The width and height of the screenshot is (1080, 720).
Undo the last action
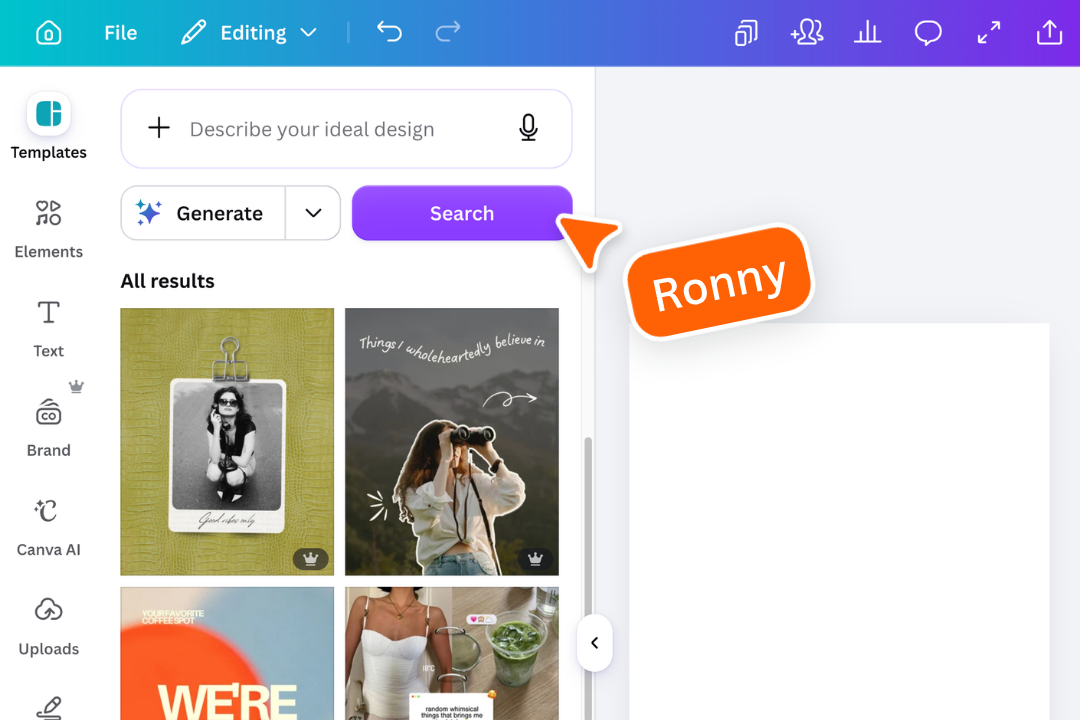coord(389,32)
